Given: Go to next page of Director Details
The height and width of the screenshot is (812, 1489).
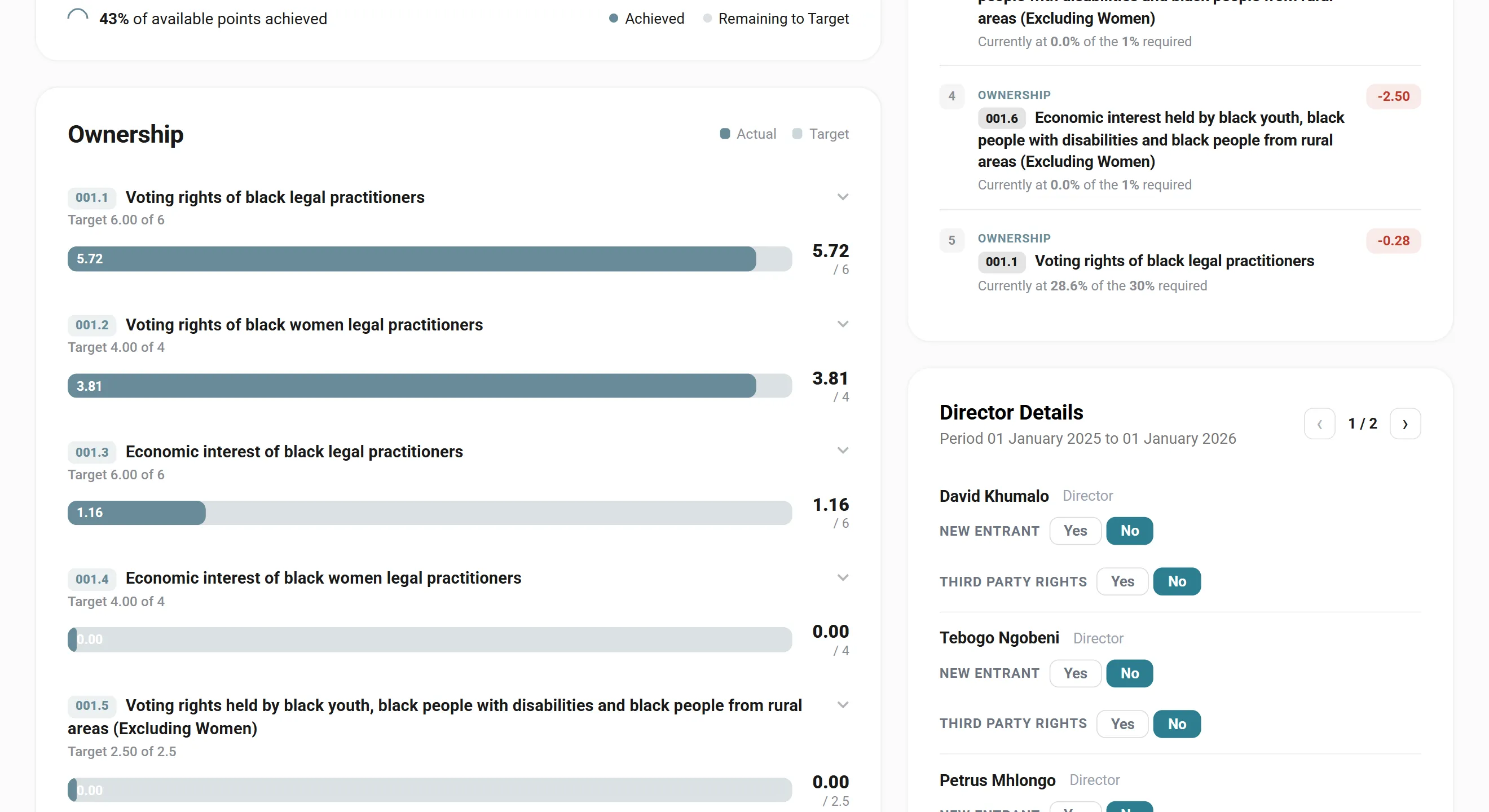Looking at the screenshot, I should coord(1405,424).
